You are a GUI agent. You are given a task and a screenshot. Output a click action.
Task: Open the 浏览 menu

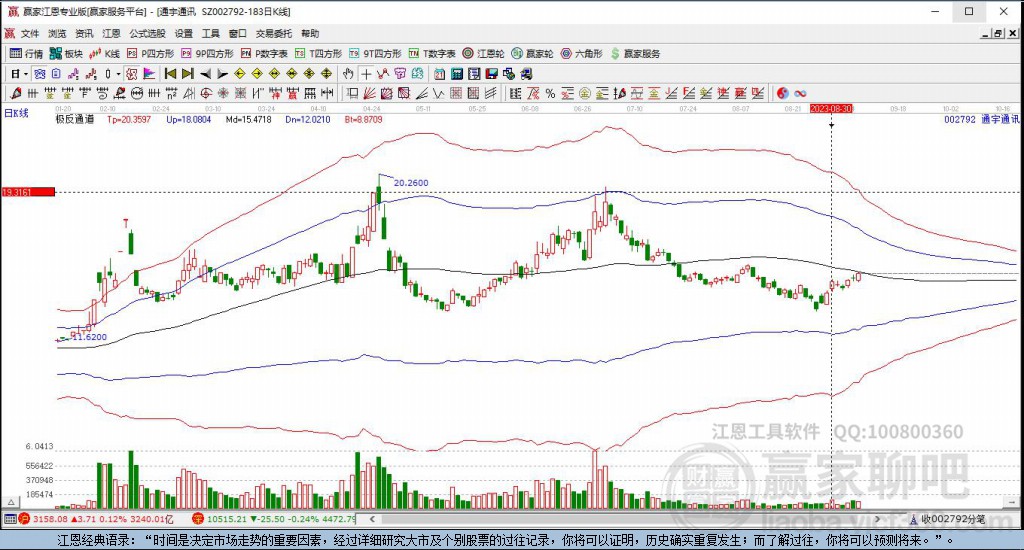click(x=57, y=33)
